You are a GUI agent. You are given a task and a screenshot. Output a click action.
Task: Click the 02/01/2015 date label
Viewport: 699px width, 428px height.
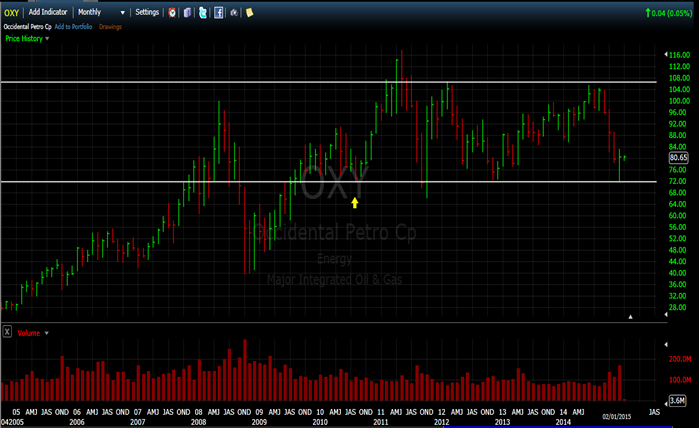click(x=617, y=416)
